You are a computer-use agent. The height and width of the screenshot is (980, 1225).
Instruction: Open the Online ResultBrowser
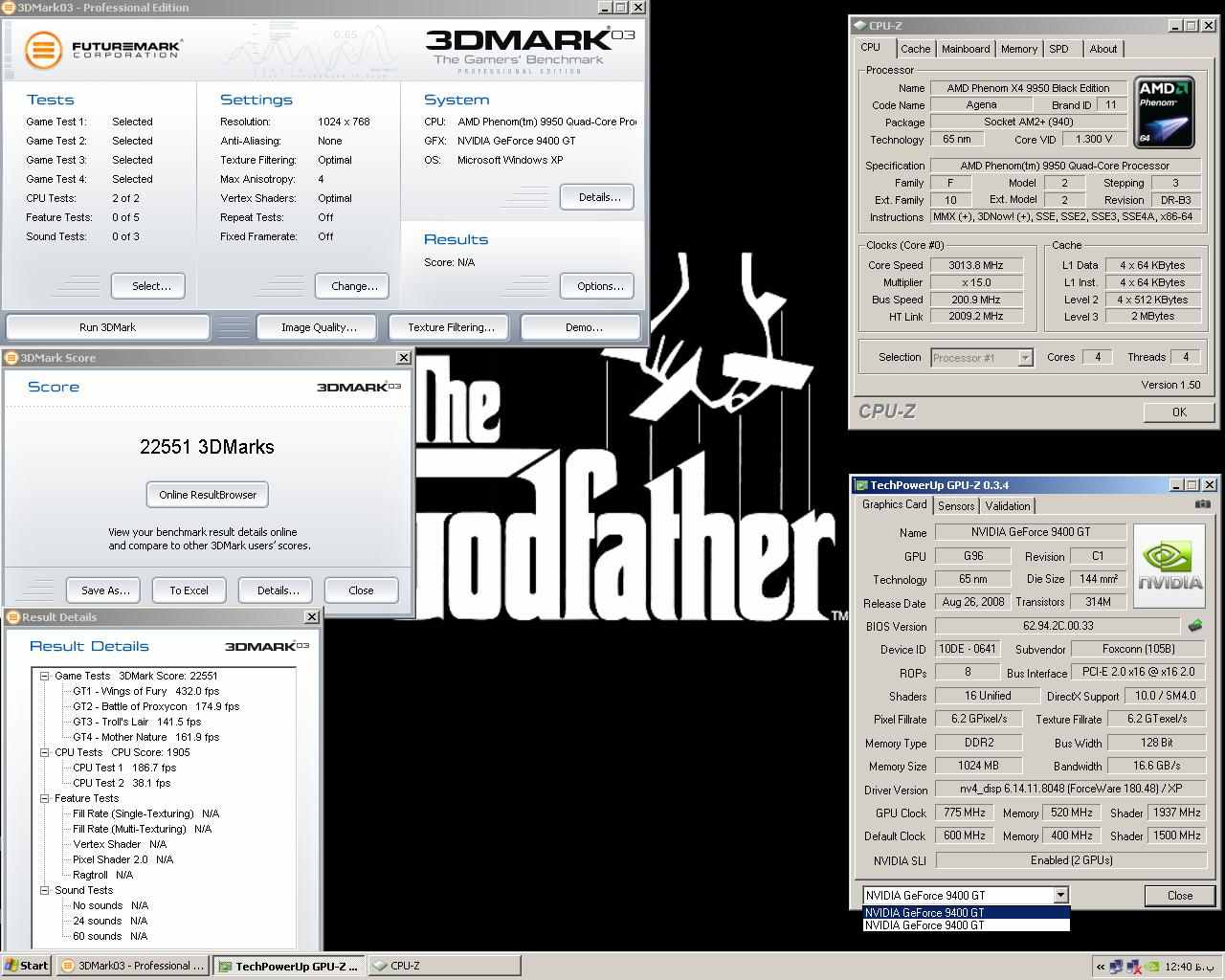(208, 495)
